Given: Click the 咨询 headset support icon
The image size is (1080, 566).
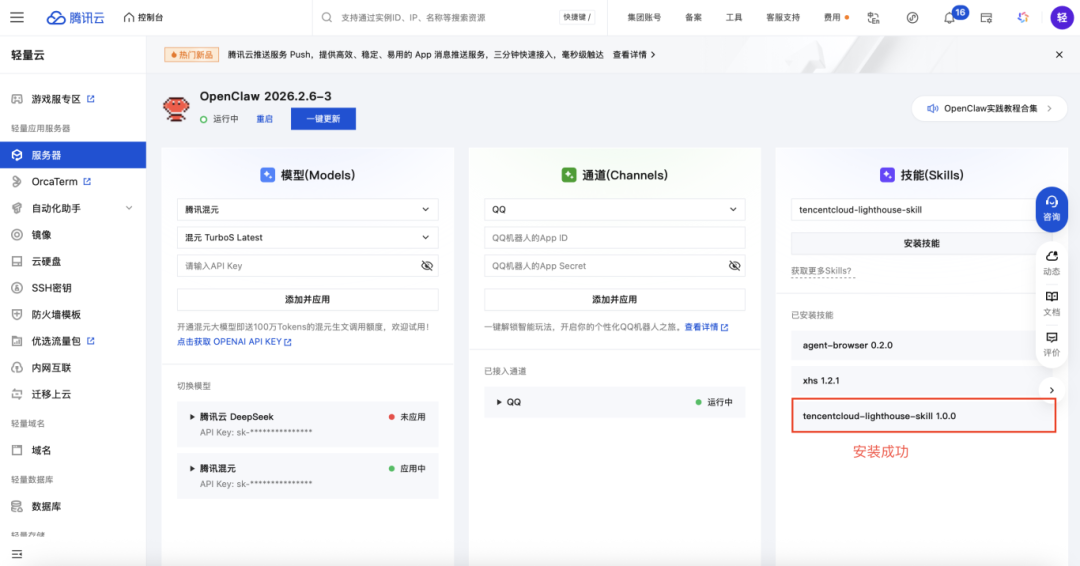Looking at the screenshot, I should tap(1051, 209).
